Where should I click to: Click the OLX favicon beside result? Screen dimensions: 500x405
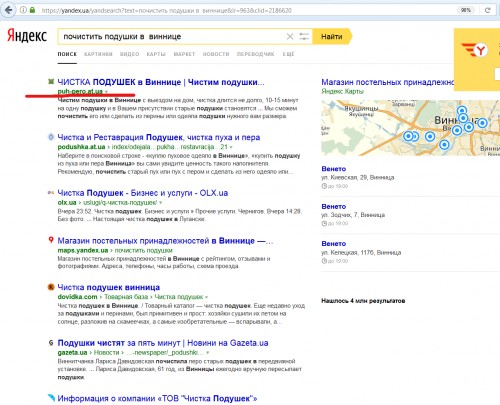pos(51,192)
